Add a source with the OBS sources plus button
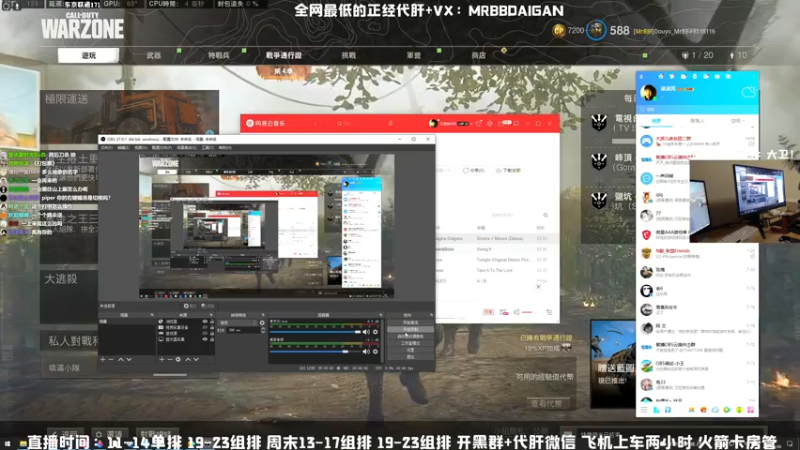 162,360
